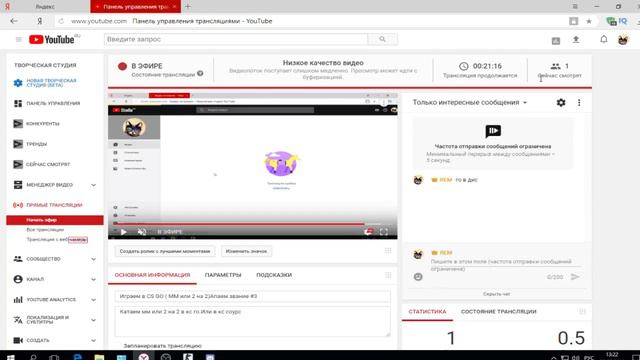Open the IQ browser extension icon
640x360 pixels.
coord(622,21)
